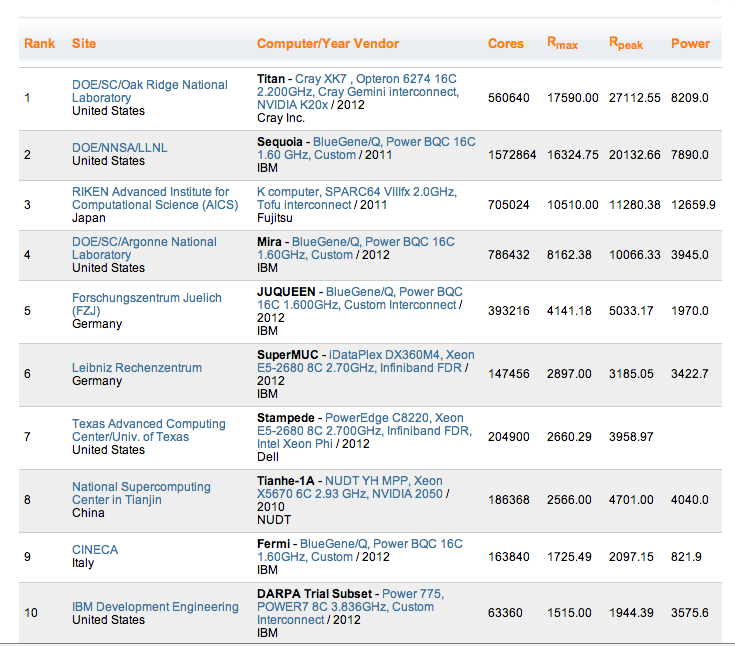The width and height of the screenshot is (735, 646).
Task: Open the Tianhe-1A NUDT YH MPP link
Action: point(352,487)
